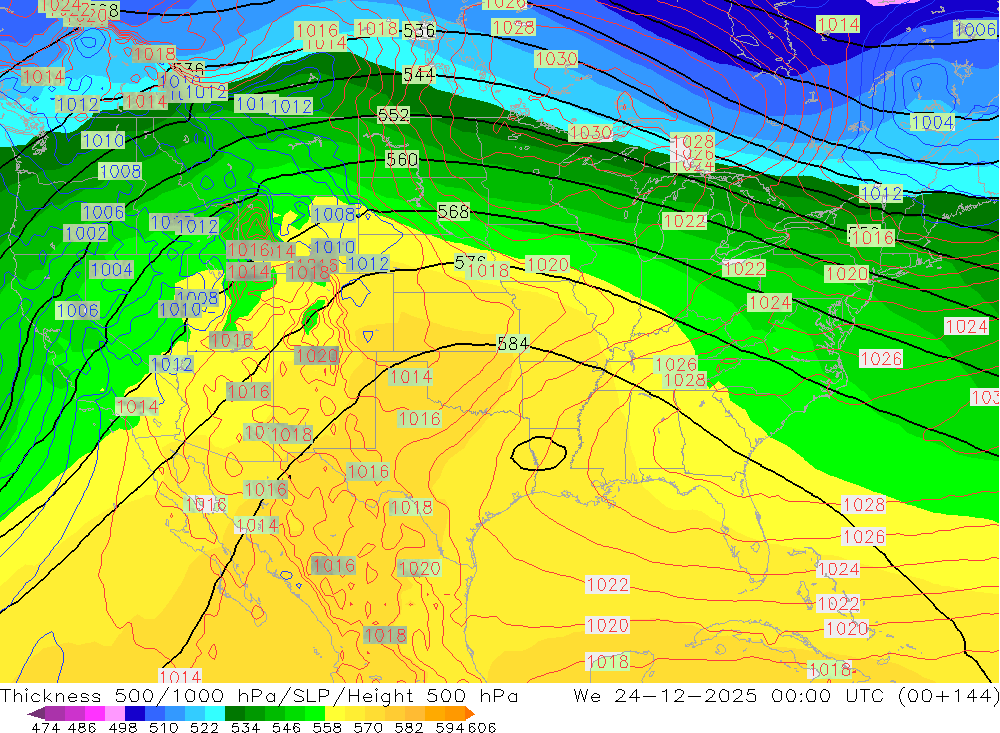
Task: Click the '594' value under the legend
Action: click(450, 727)
